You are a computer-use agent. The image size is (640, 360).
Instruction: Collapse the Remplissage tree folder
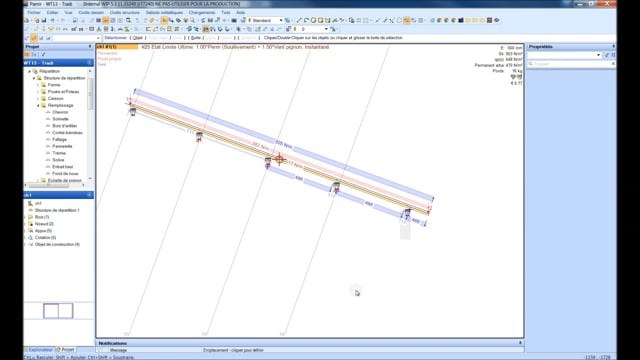point(38,105)
